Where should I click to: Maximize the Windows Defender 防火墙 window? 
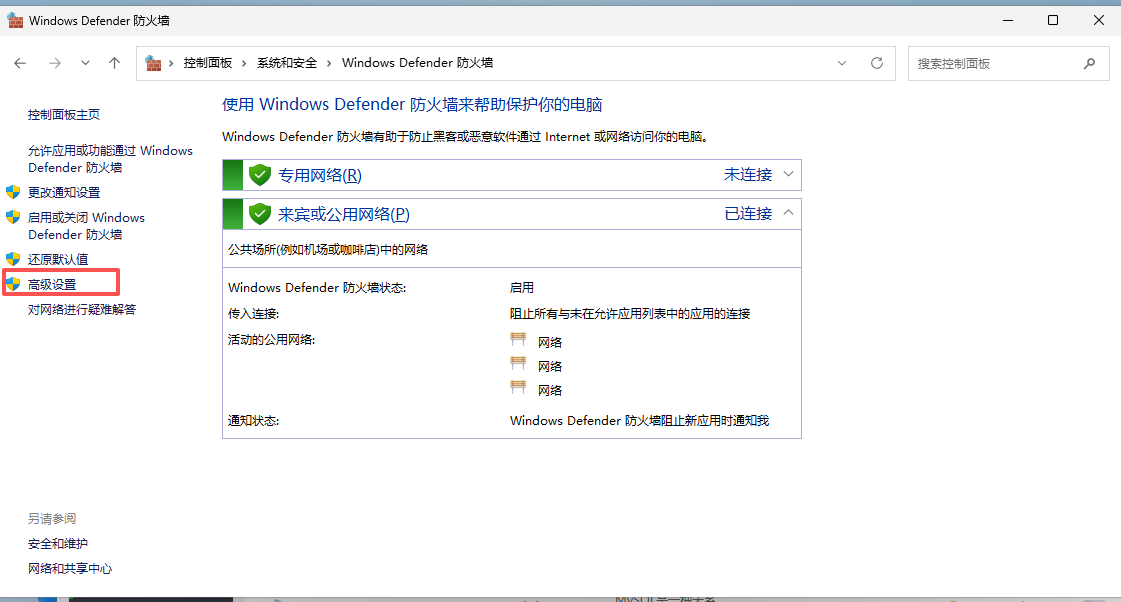1052,20
